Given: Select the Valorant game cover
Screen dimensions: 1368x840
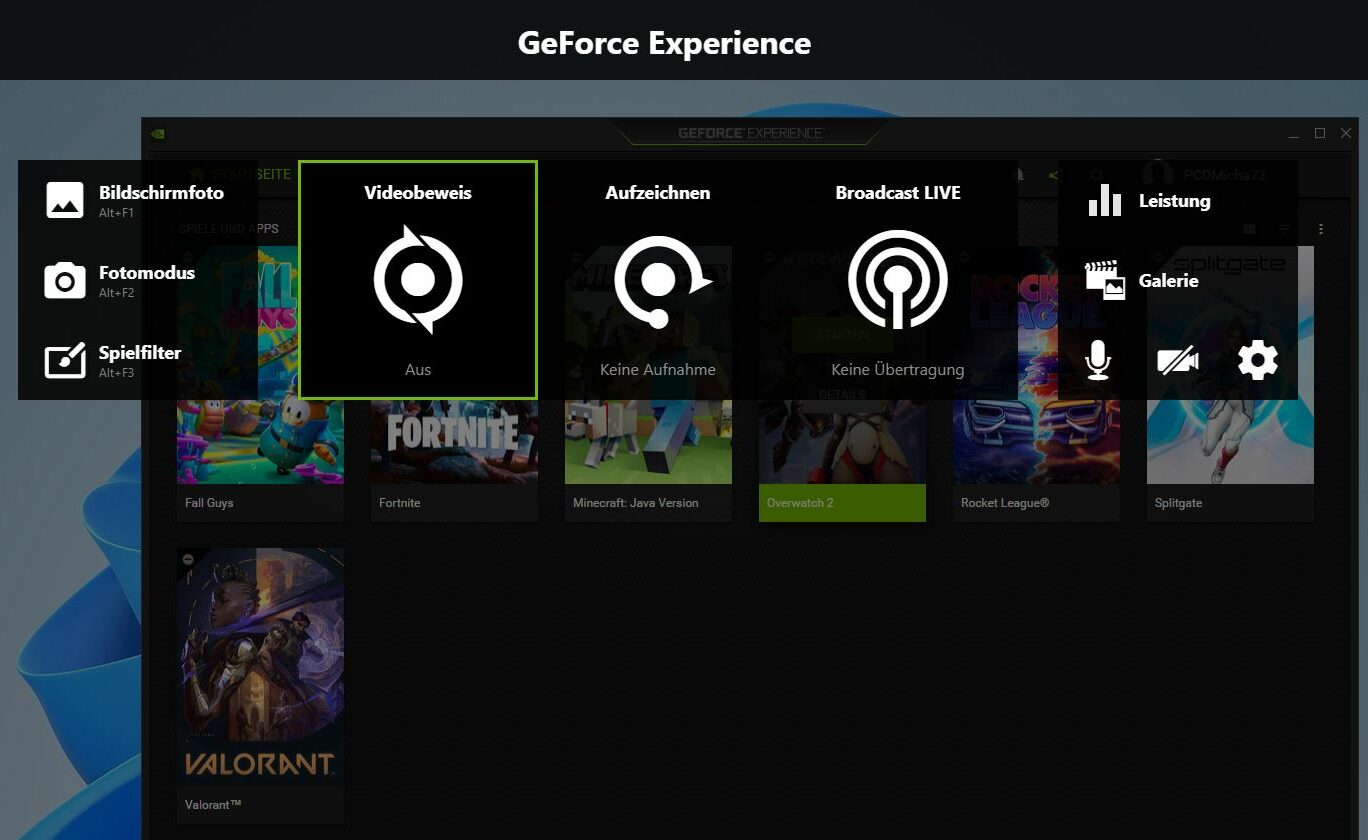Looking at the screenshot, I should [x=260, y=667].
